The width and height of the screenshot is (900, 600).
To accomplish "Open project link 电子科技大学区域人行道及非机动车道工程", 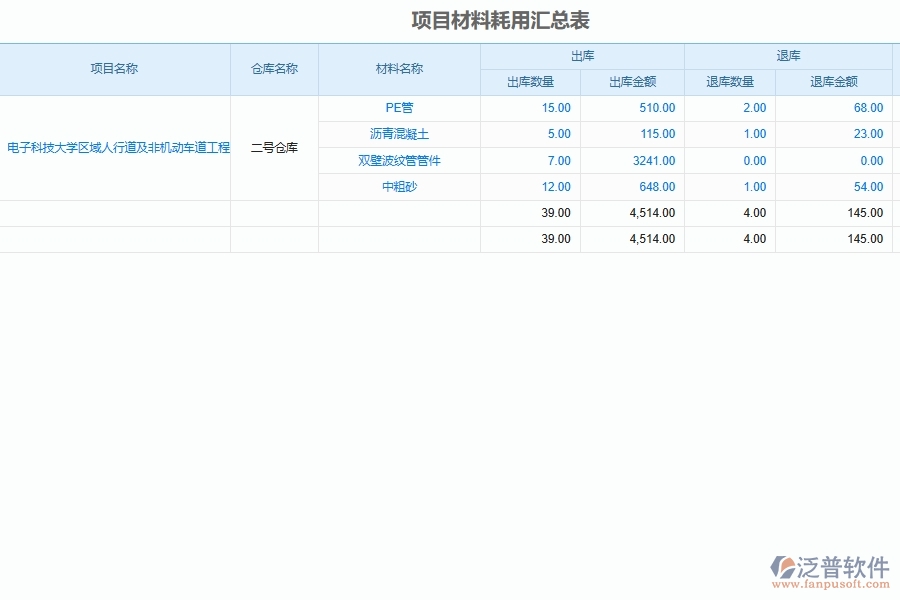I will [114, 147].
